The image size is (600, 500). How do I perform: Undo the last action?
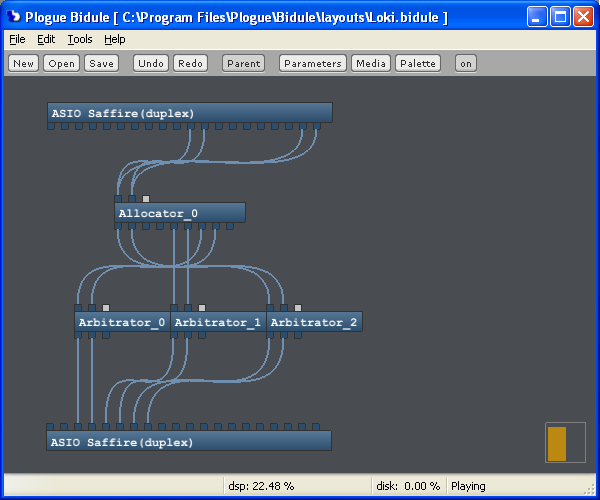[x=151, y=64]
